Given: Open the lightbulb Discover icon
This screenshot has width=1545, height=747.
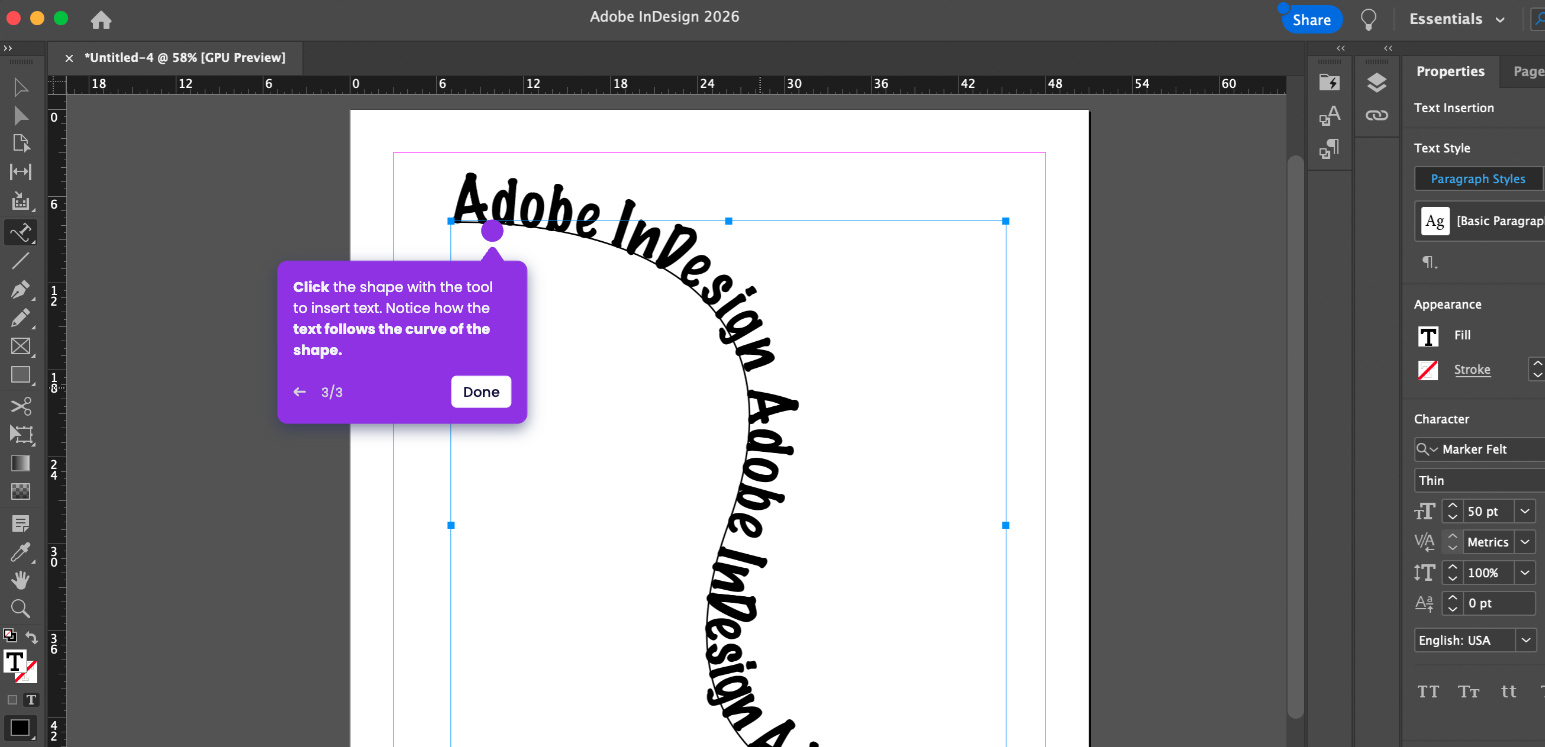Looking at the screenshot, I should (x=1369, y=19).
